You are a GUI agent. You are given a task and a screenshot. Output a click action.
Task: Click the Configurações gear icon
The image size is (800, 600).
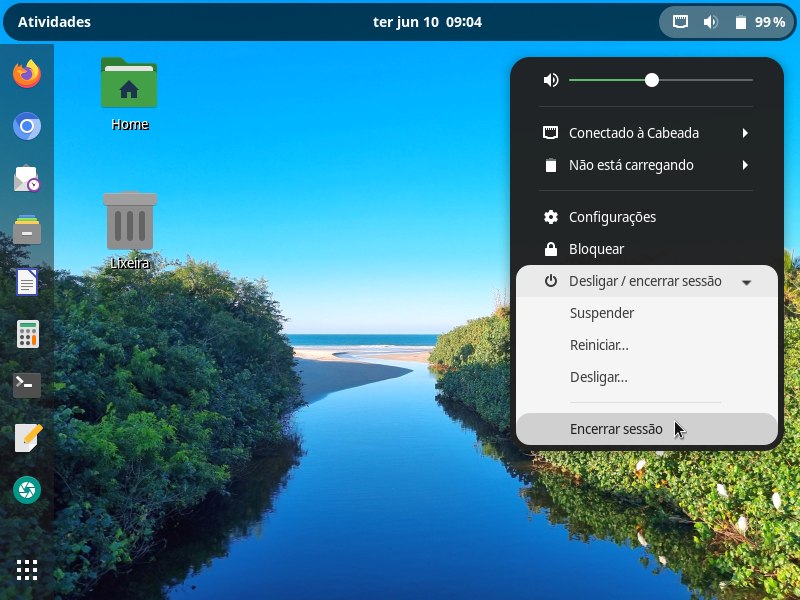tap(551, 217)
